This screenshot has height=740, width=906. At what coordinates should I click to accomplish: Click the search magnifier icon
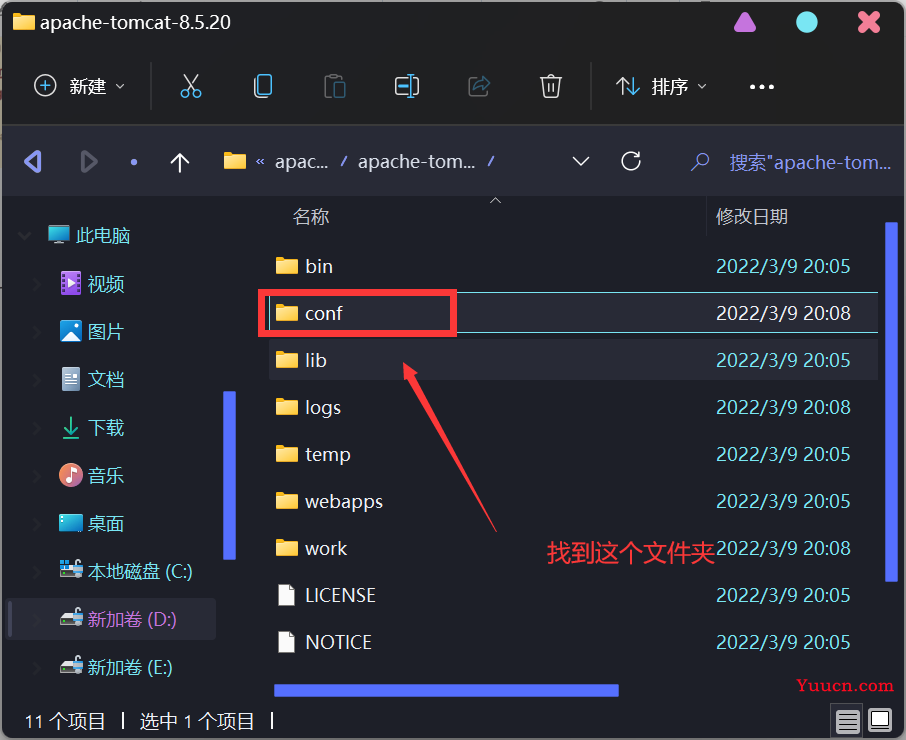(x=700, y=162)
